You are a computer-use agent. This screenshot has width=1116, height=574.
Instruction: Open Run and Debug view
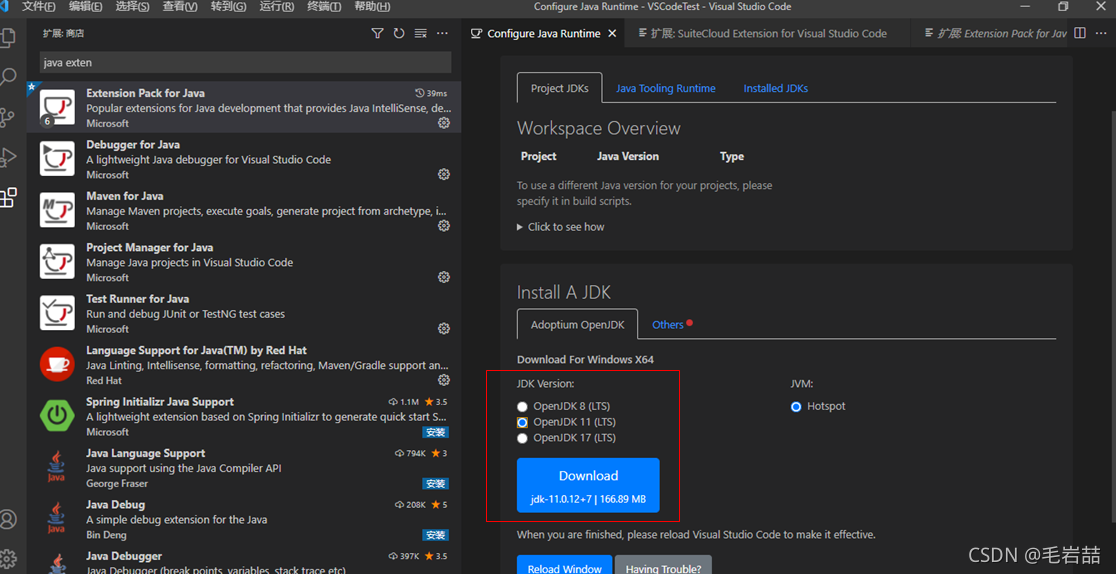pos(9,157)
